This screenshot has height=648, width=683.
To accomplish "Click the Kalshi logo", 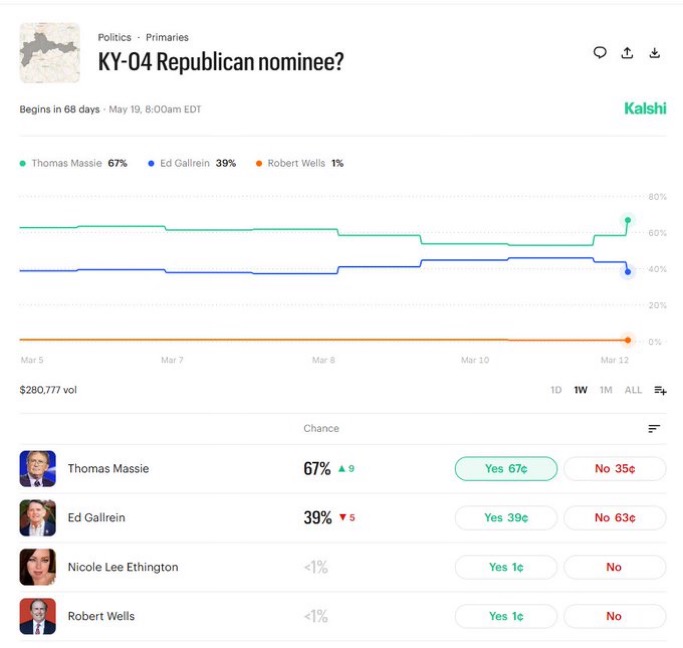I will (645, 109).
